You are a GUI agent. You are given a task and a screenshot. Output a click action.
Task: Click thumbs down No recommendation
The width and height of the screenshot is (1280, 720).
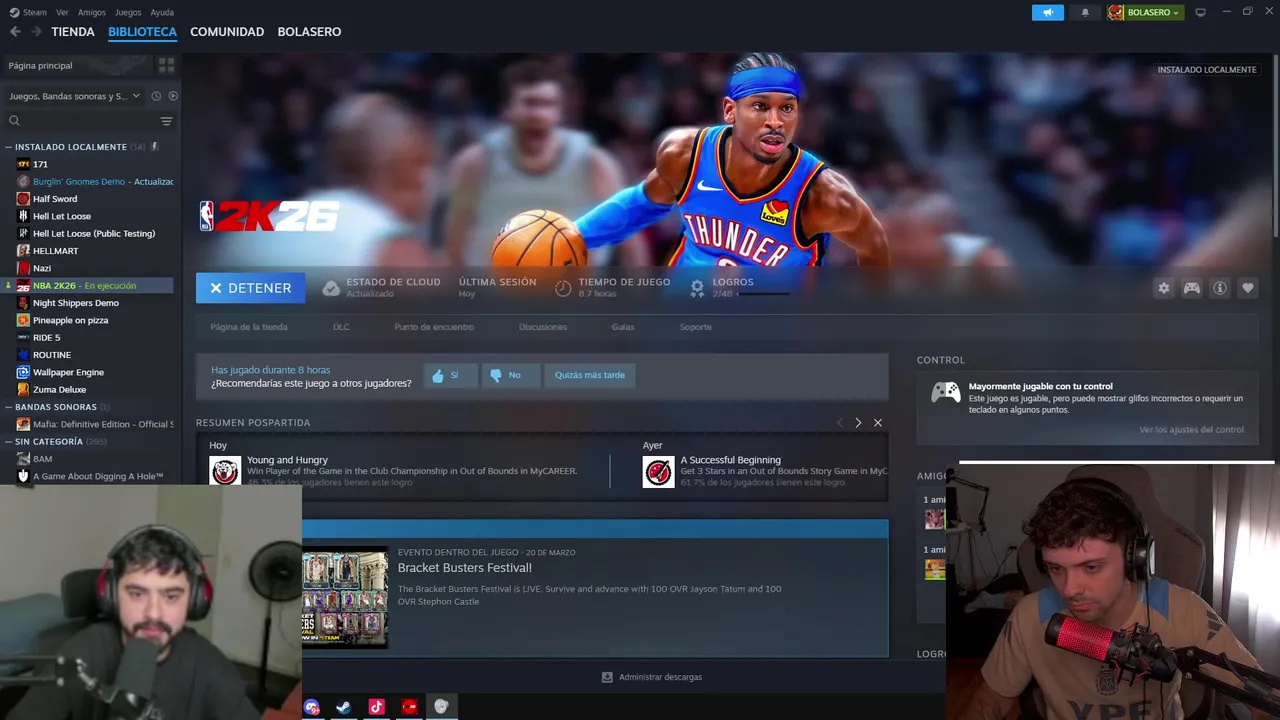[510, 375]
